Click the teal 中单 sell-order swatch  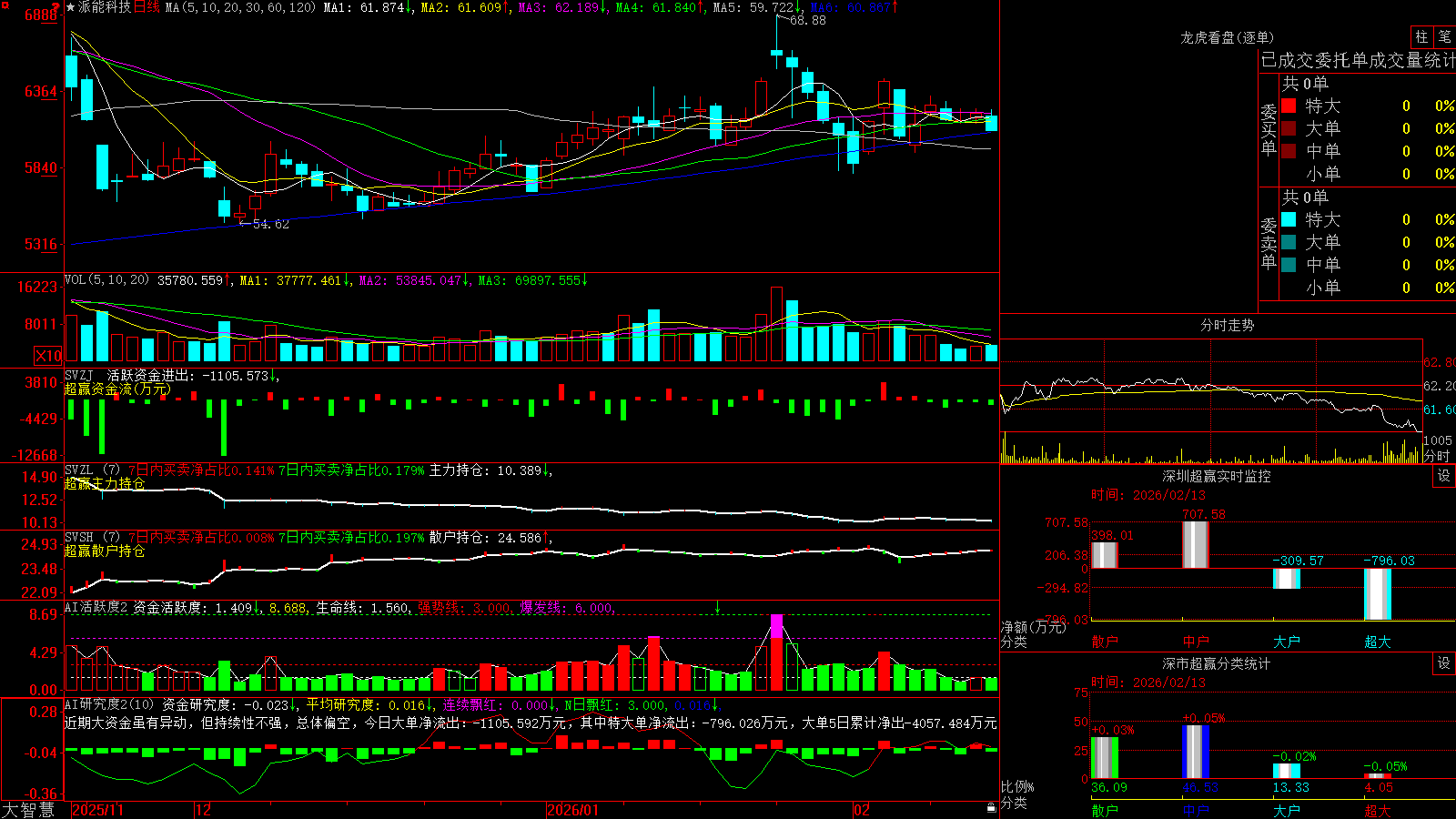pyautogui.click(x=1289, y=265)
